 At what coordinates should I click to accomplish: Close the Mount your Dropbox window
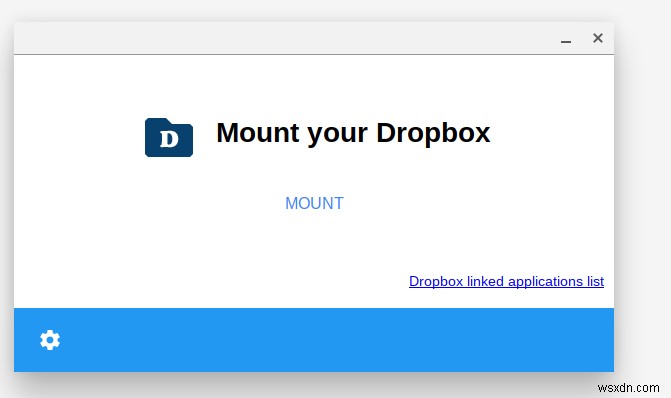tap(598, 38)
